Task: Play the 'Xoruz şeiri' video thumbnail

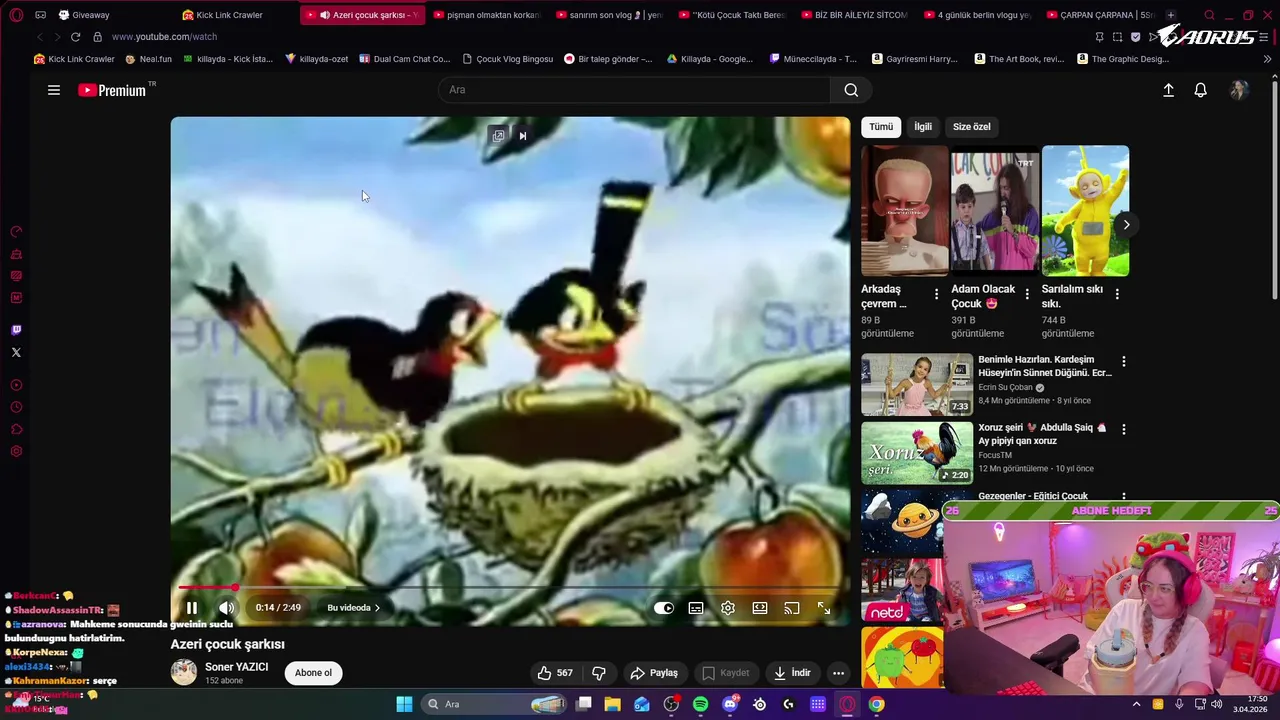Action: [x=917, y=453]
